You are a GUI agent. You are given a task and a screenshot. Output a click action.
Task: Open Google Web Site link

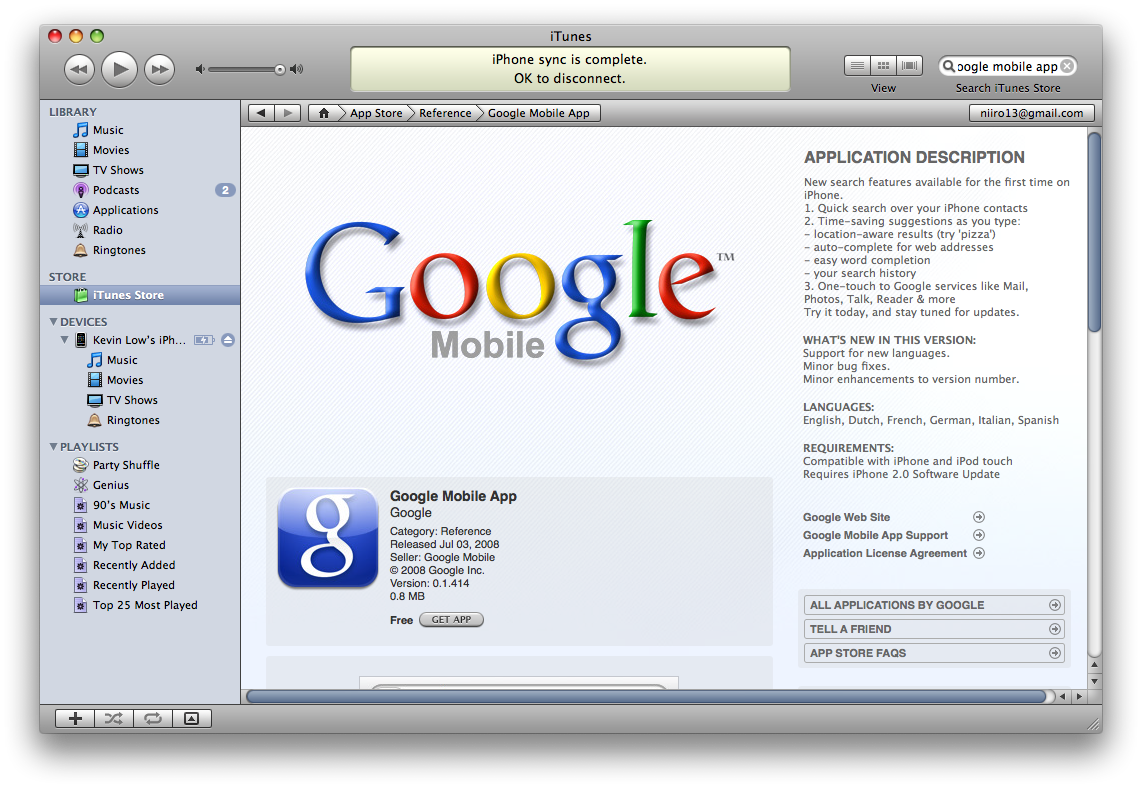point(894,517)
